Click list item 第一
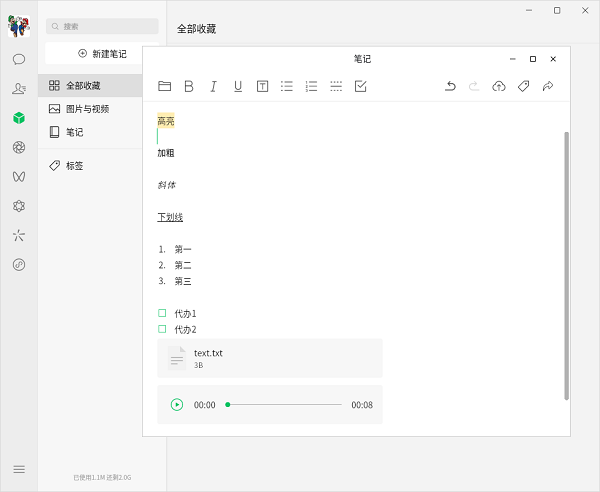Image resolution: width=600 pixels, height=492 pixels. tap(183, 249)
